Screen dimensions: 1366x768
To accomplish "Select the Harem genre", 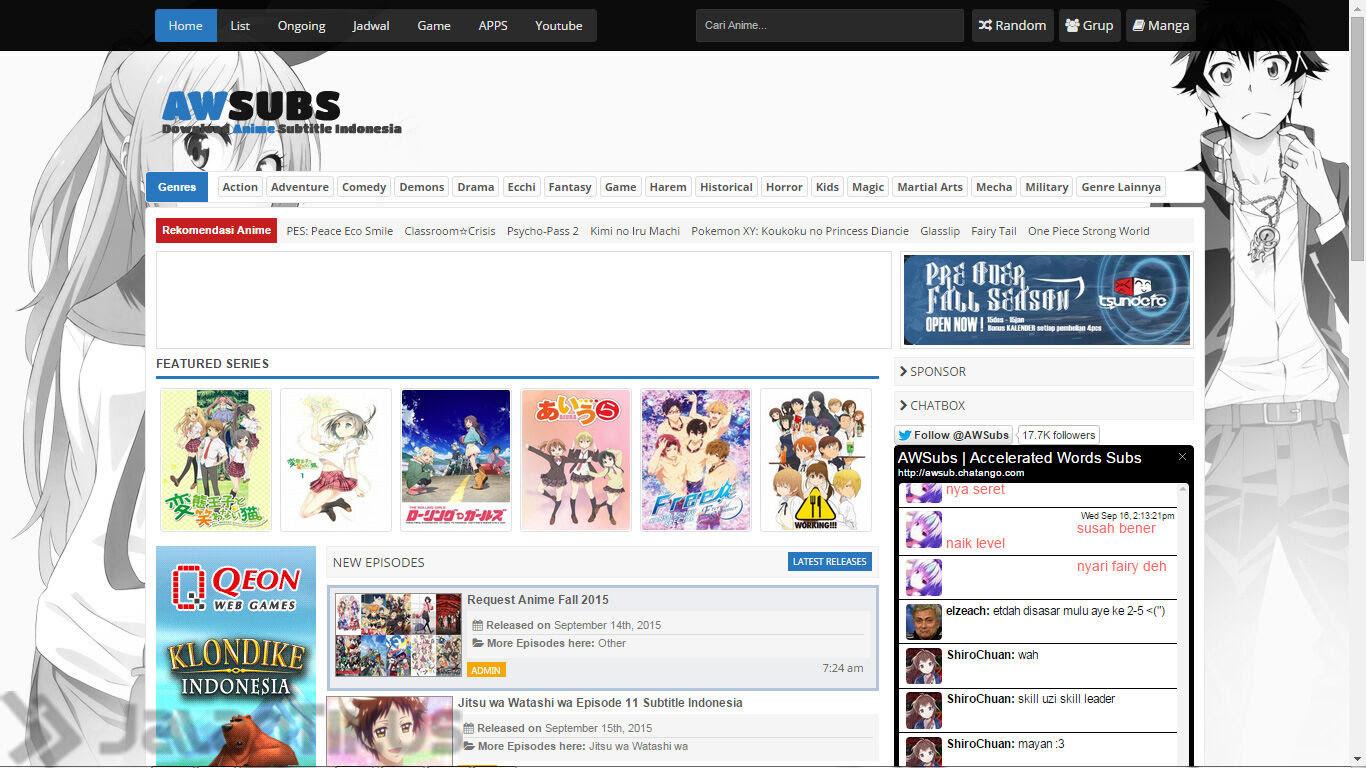I will point(668,187).
